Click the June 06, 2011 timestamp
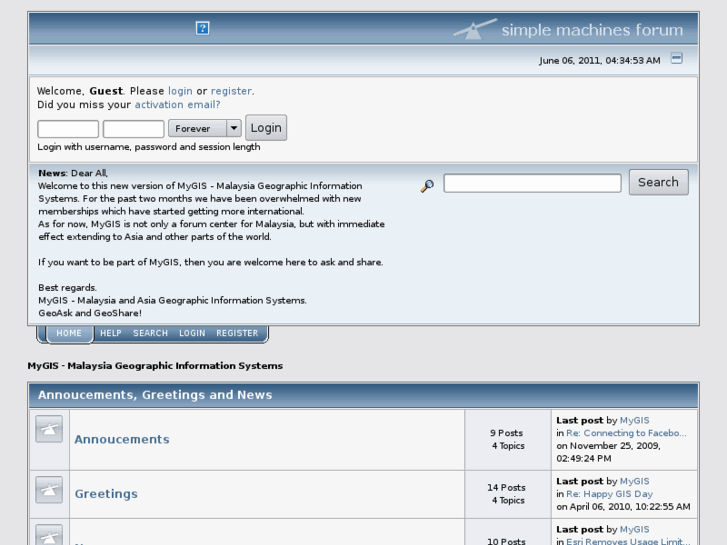This screenshot has width=727, height=545. click(599, 61)
